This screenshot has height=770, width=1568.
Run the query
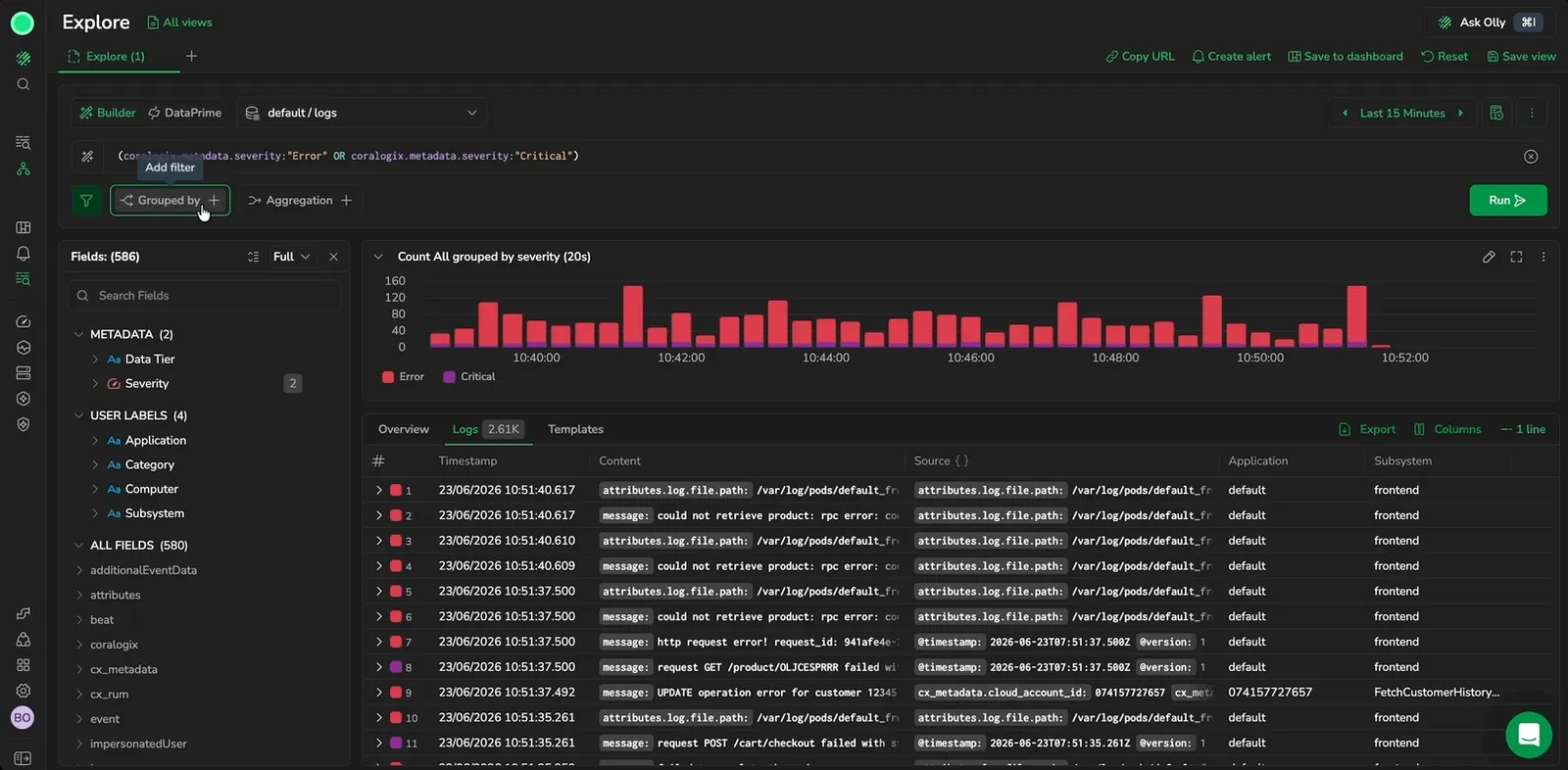(1508, 201)
